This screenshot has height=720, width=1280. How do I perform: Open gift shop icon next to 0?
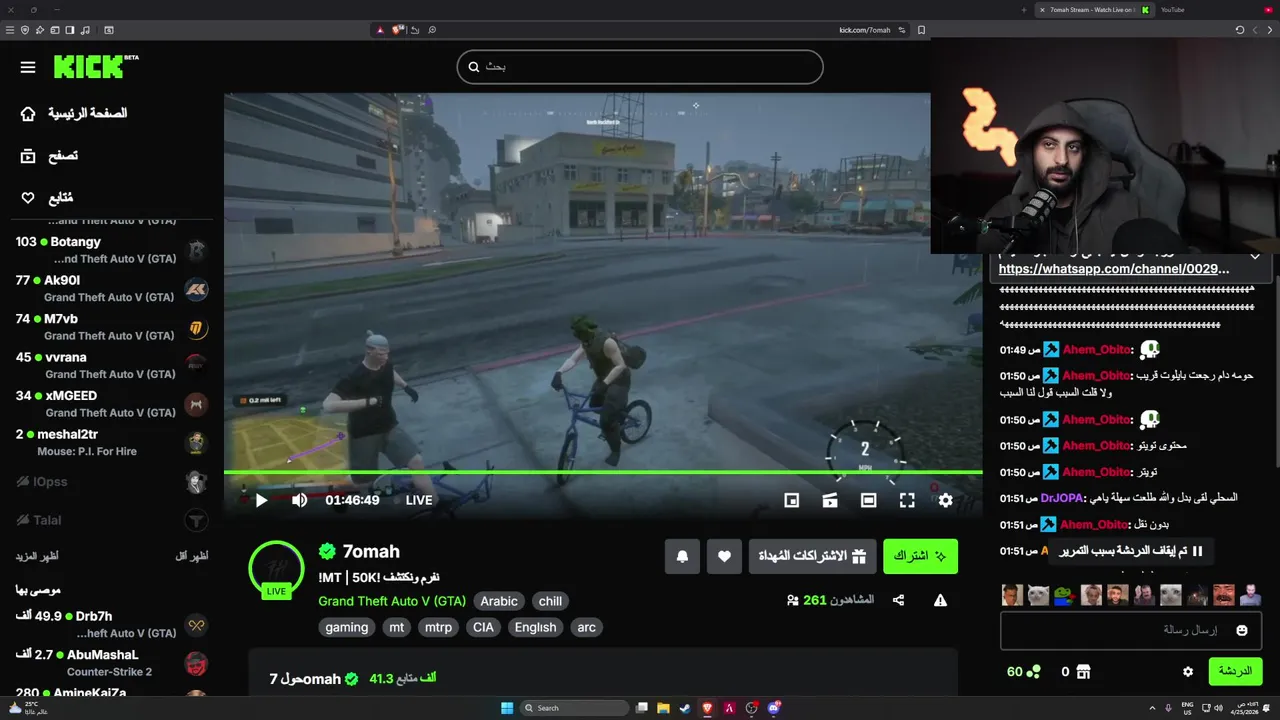point(1083,672)
